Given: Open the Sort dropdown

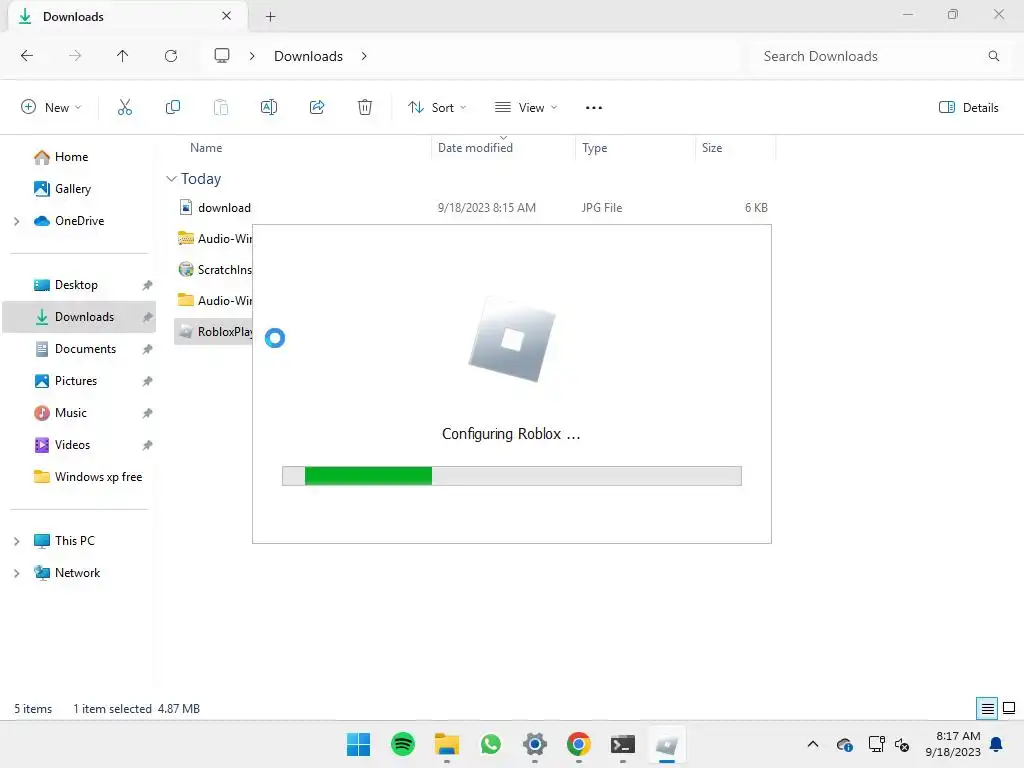Looking at the screenshot, I should click(x=437, y=108).
